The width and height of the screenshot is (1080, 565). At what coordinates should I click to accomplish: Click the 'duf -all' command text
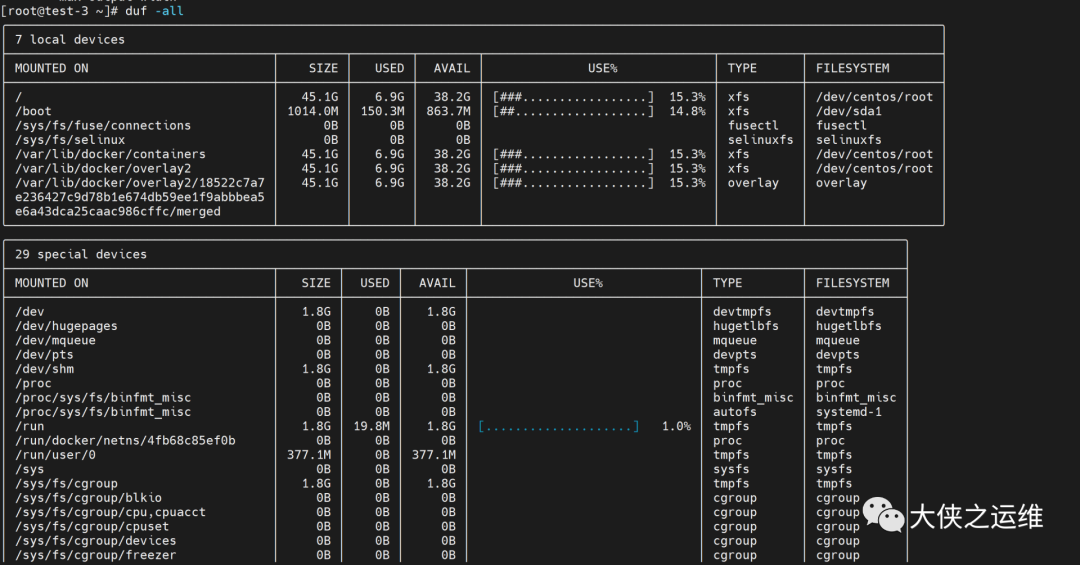pos(154,11)
